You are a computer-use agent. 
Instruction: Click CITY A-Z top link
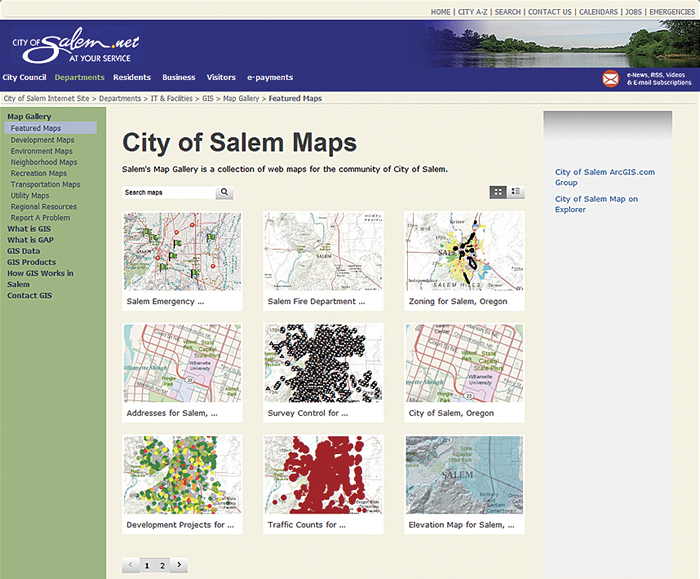click(x=472, y=12)
